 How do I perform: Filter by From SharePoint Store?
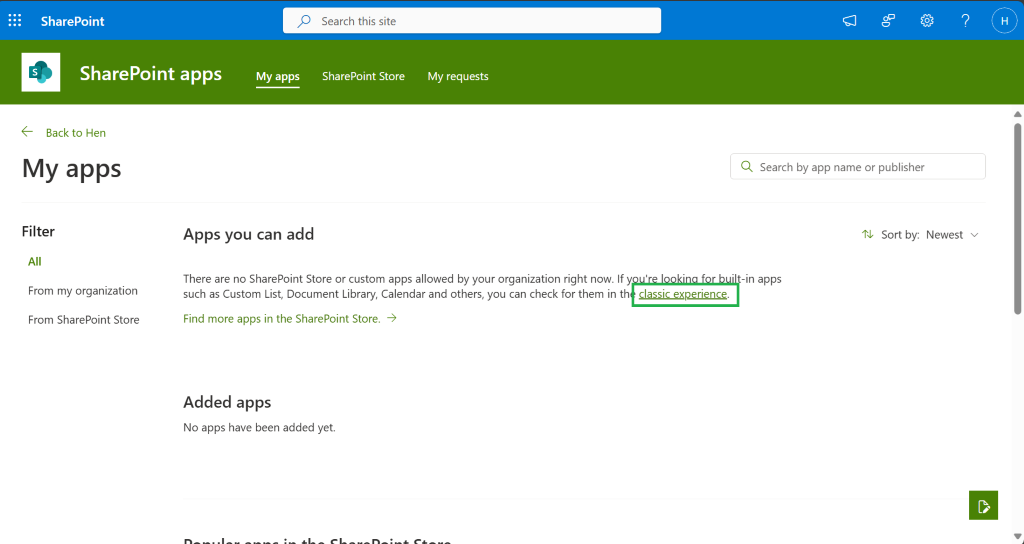84,320
